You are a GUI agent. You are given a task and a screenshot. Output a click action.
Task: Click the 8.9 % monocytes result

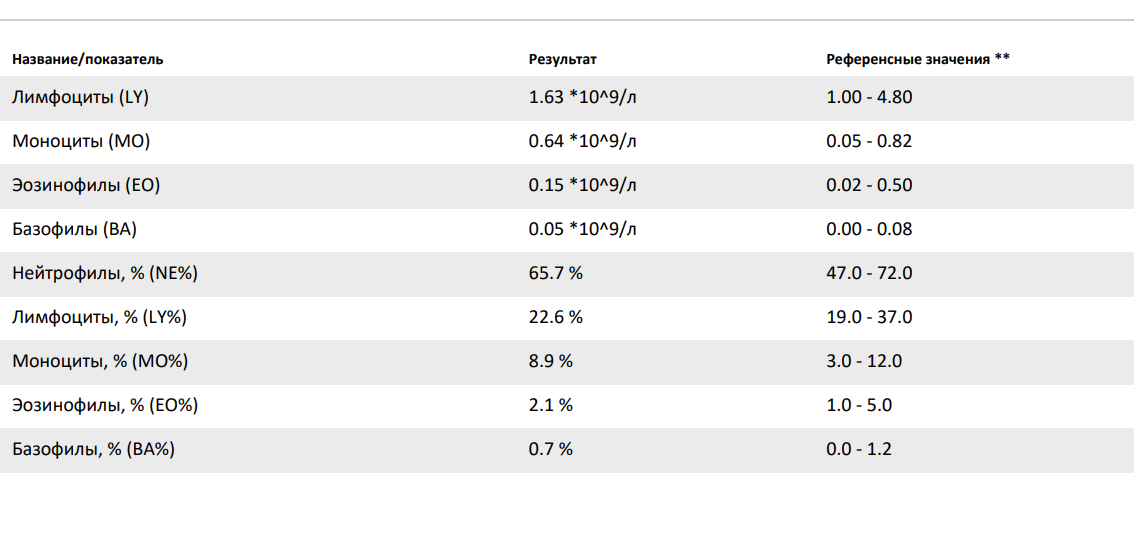pos(550,361)
